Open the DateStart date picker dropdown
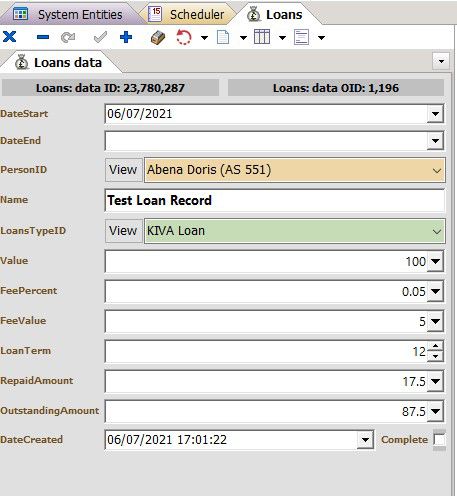The width and height of the screenshot is (457, 496). click(x=435, y=114)
